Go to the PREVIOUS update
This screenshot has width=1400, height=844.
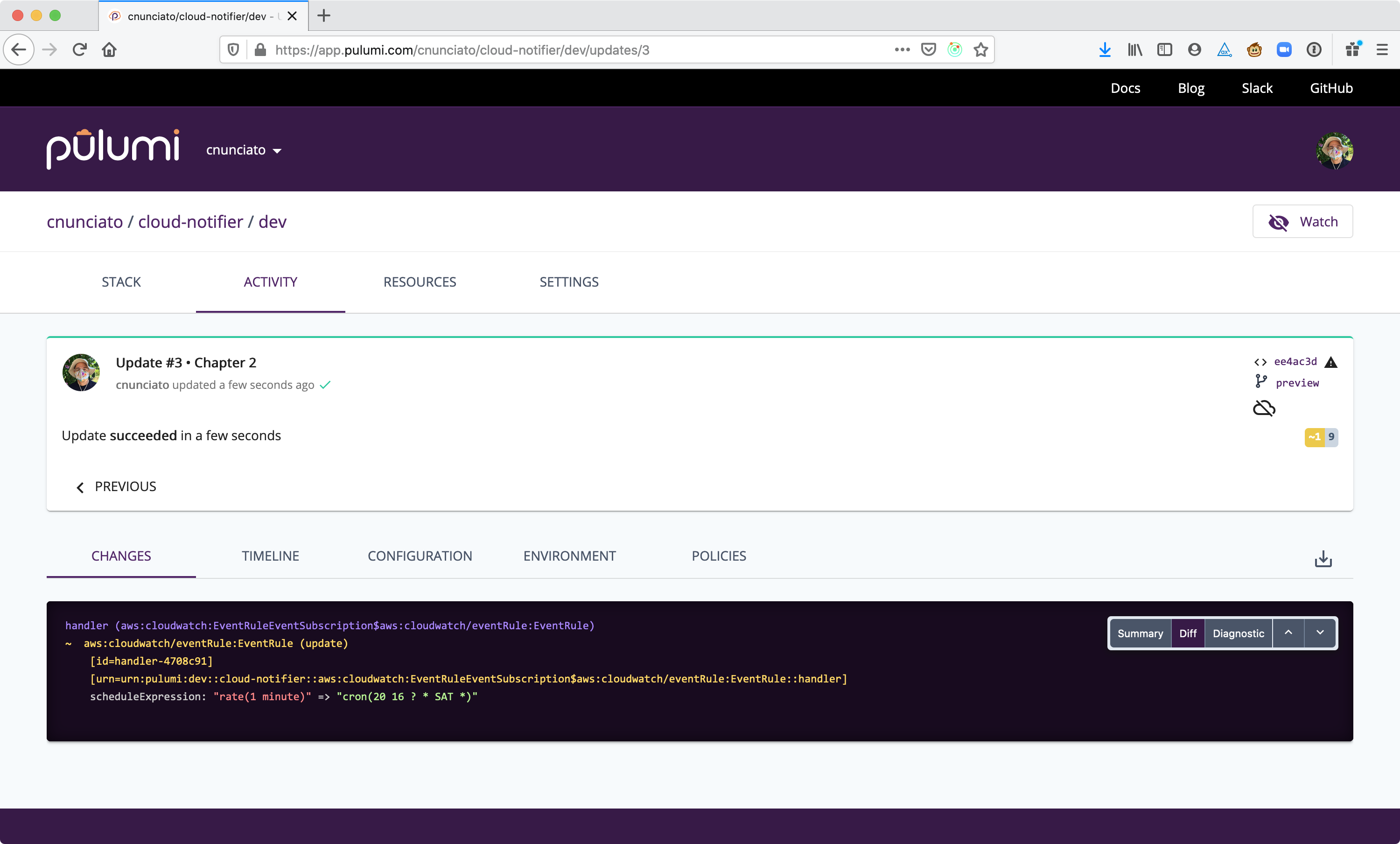(116, 486)
